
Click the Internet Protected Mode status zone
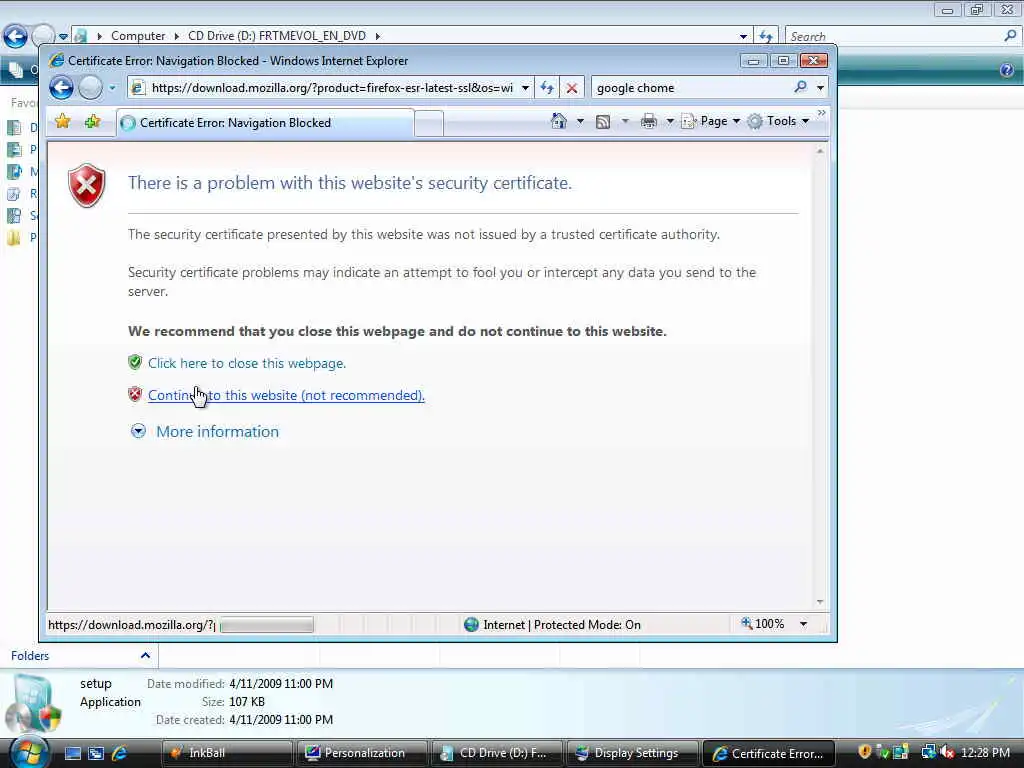pos(552,625)
